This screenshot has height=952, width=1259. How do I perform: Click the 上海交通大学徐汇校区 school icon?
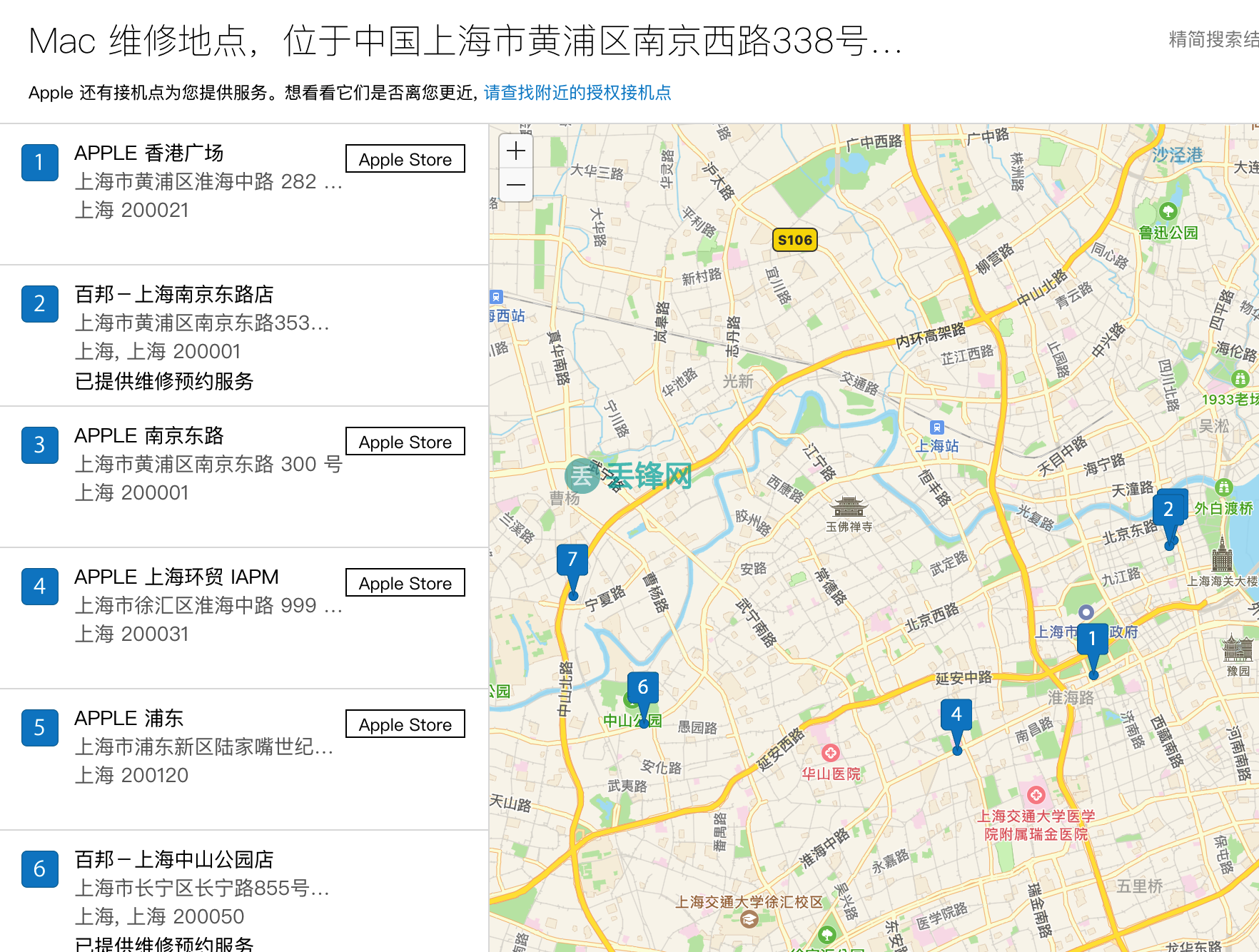[749, 919]
